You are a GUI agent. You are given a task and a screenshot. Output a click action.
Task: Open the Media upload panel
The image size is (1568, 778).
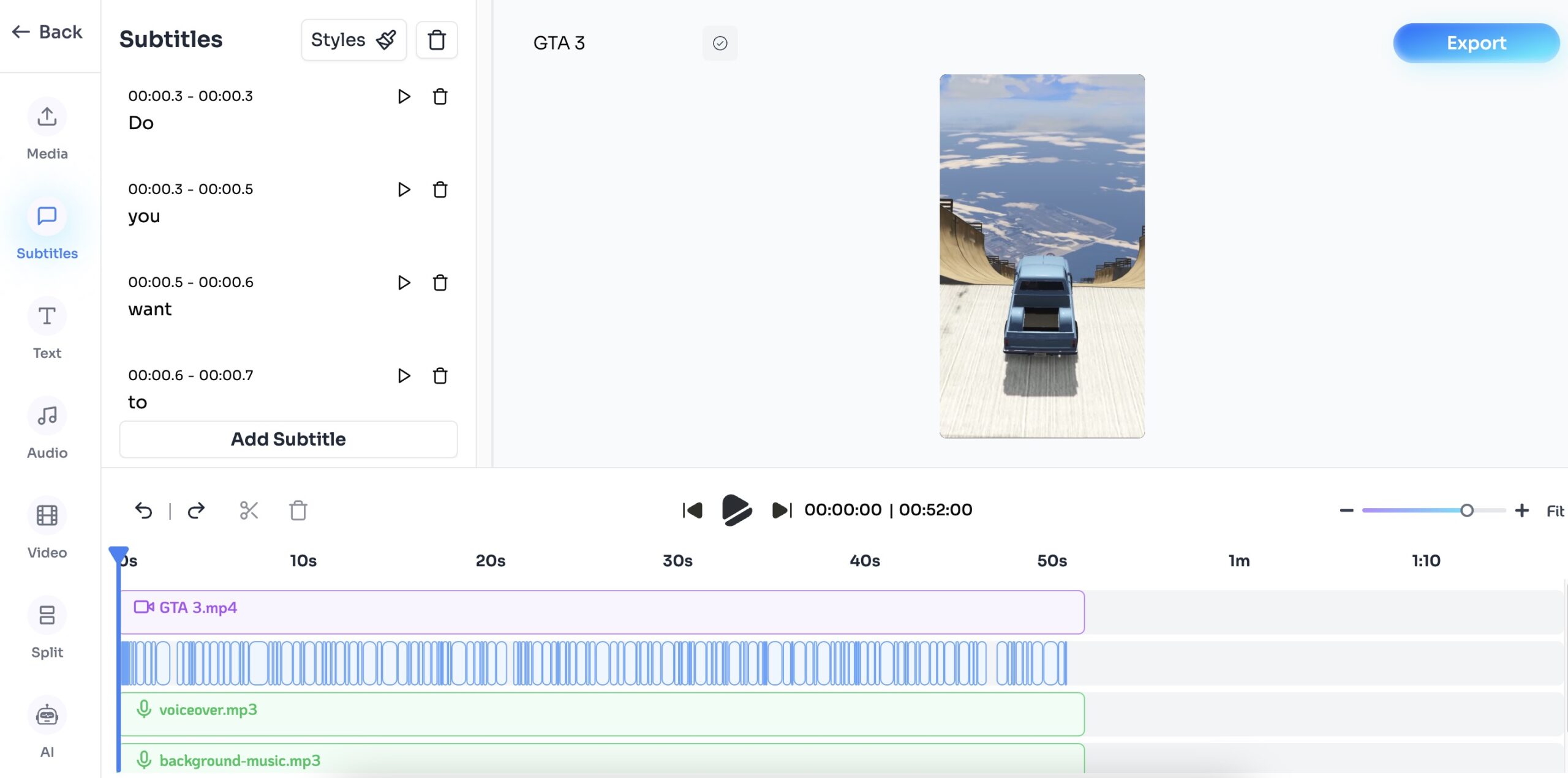point(47,129)
